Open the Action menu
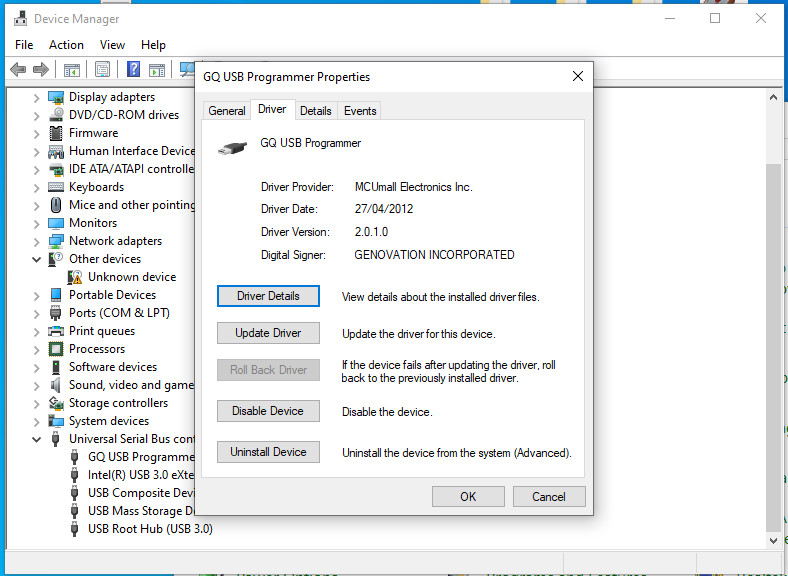The height and width of the screenshot is (576, 788). pos(66,45)
